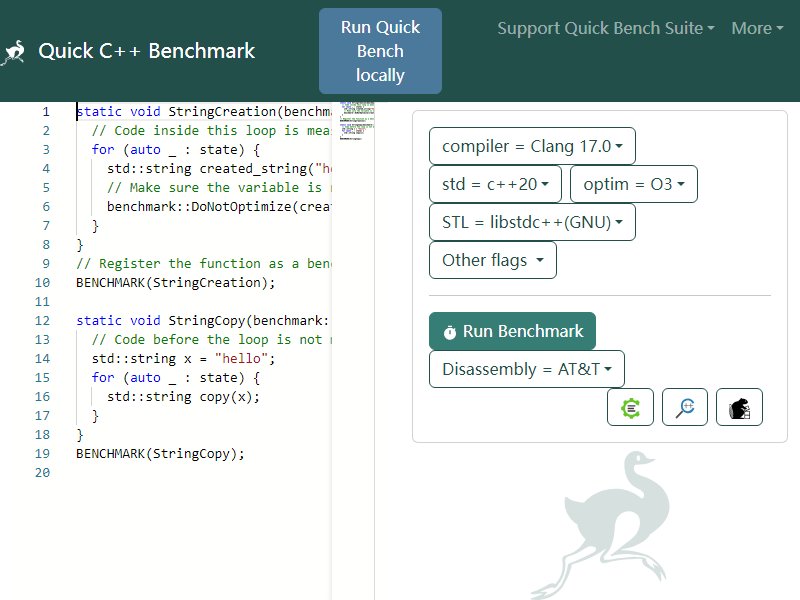Open the Disassembly = AT&T dropdown
800x600 pixels.
(527, 369)
